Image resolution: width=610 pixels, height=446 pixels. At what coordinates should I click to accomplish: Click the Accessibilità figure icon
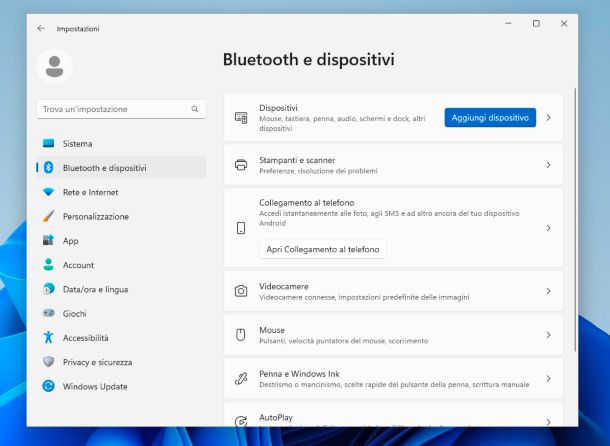[x=48, y=337]
